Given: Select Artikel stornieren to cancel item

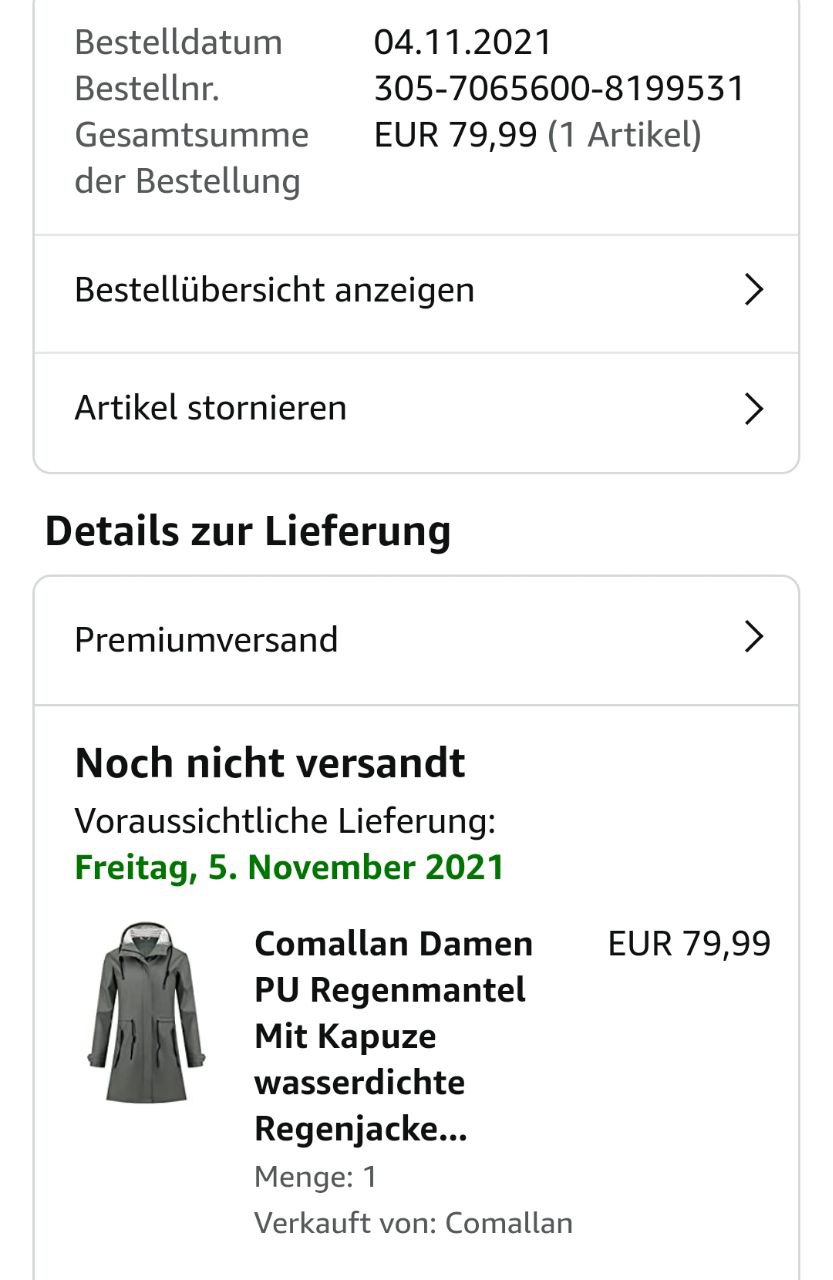Looking at the screenshot, I should (x=416, y=412).
